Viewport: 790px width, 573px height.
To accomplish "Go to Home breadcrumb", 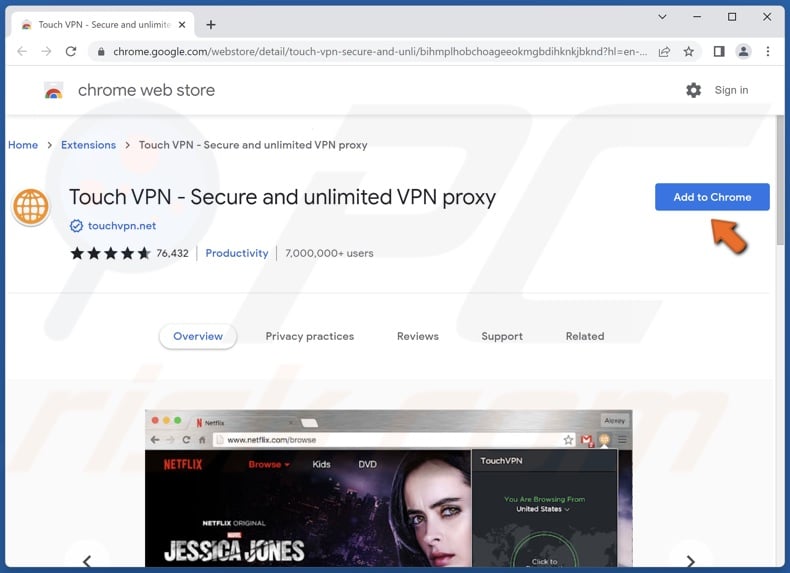I will [23, 145].
